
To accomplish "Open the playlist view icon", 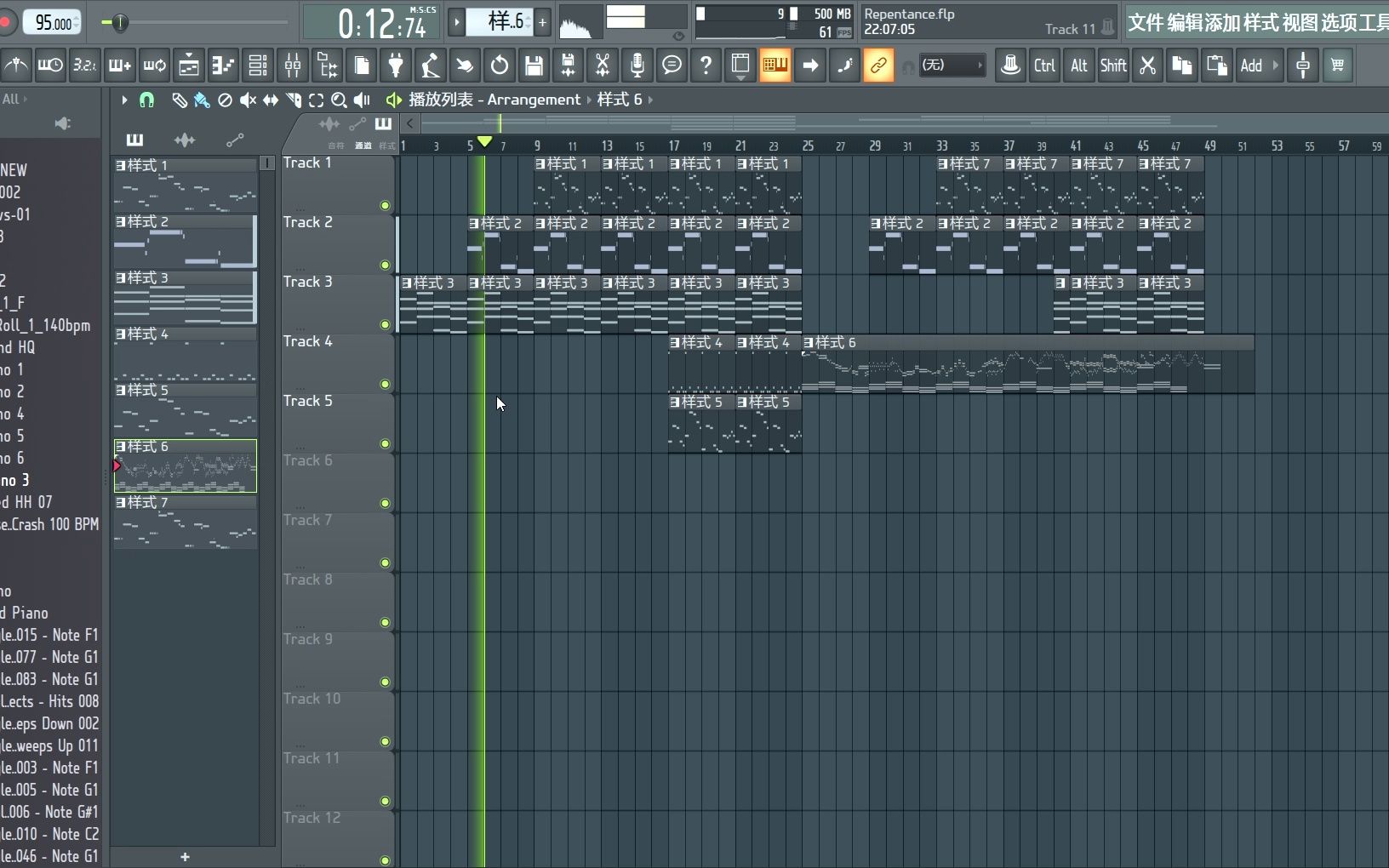I will (x=189, y=66).
